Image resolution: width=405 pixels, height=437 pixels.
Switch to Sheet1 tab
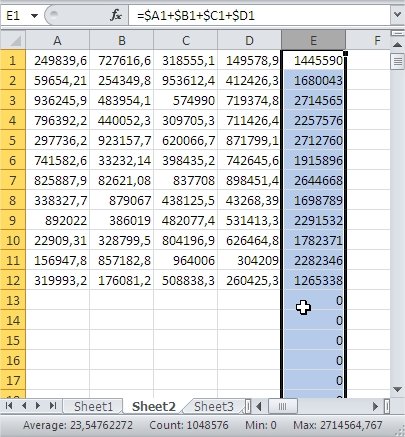click(x=93, y=407)
